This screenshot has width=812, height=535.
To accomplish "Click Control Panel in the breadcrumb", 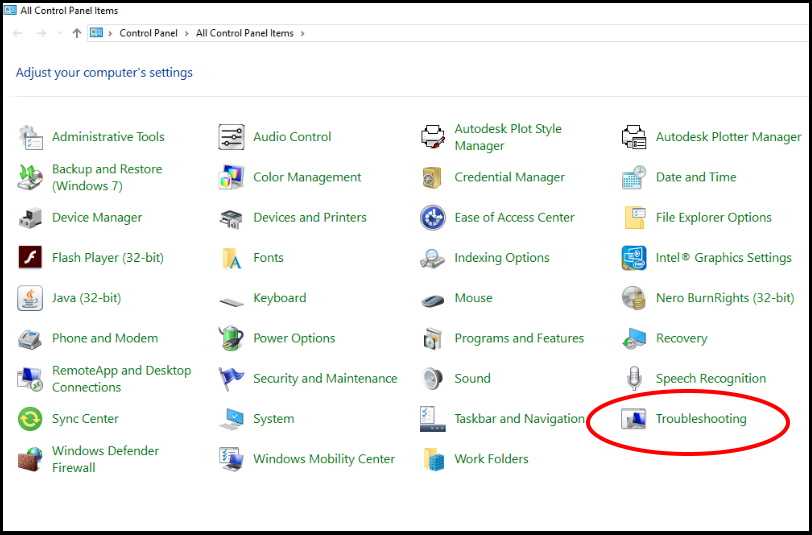I will coord(148,33).
